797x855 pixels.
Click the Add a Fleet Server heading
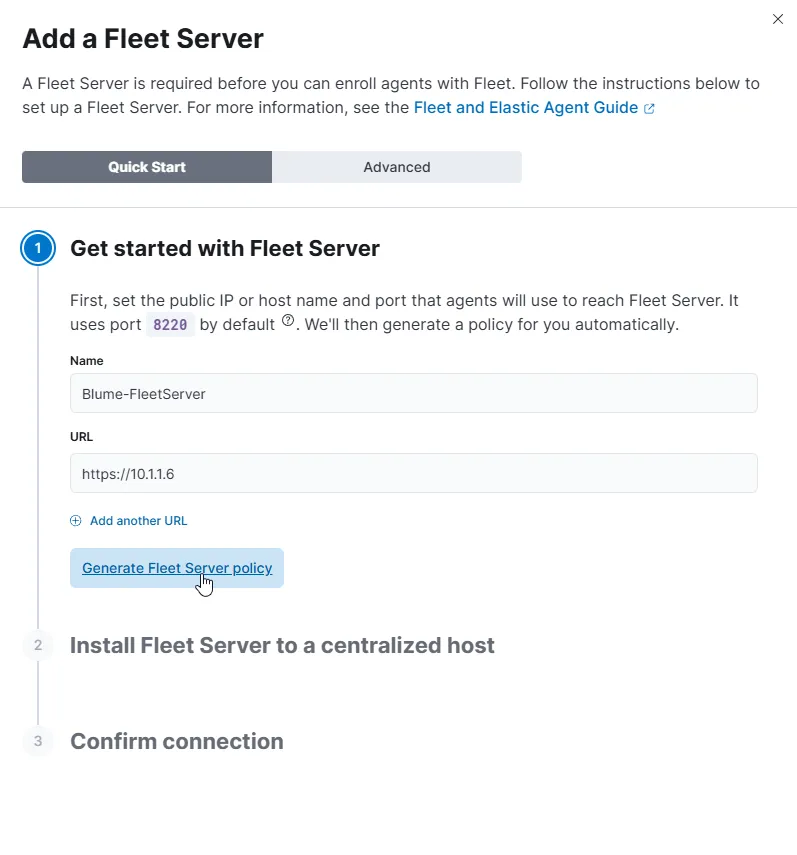click(143, 39)
